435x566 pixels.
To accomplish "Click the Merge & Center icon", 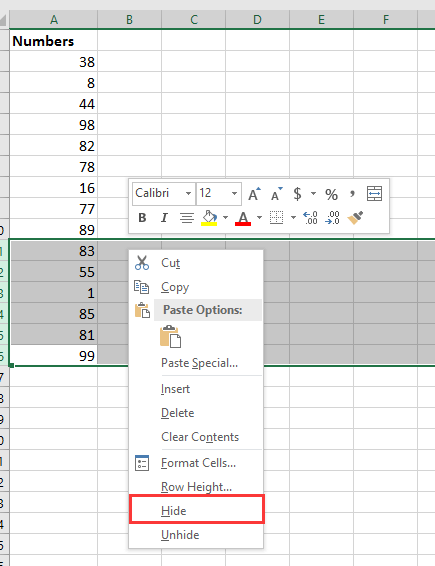I will [x=374, y=194].
